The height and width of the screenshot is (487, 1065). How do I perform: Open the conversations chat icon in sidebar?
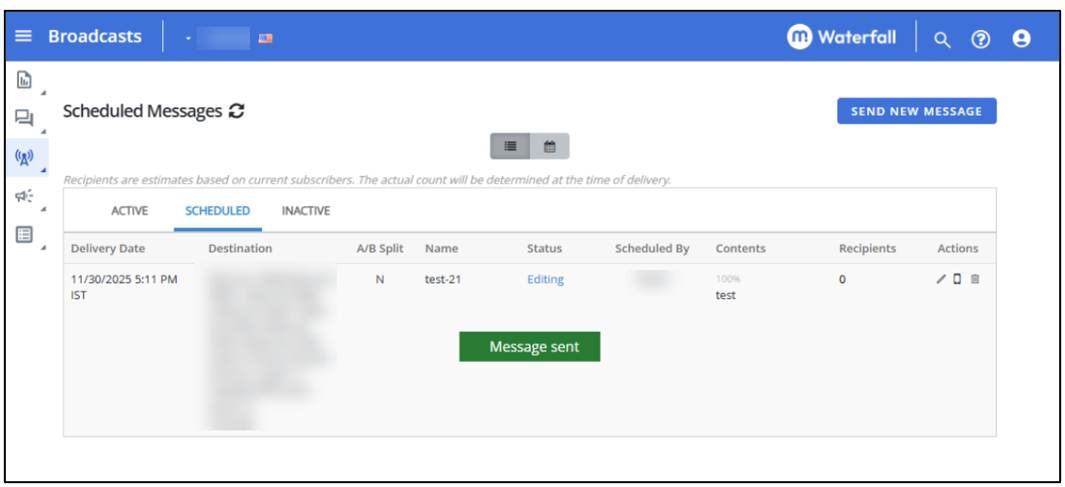24,118
